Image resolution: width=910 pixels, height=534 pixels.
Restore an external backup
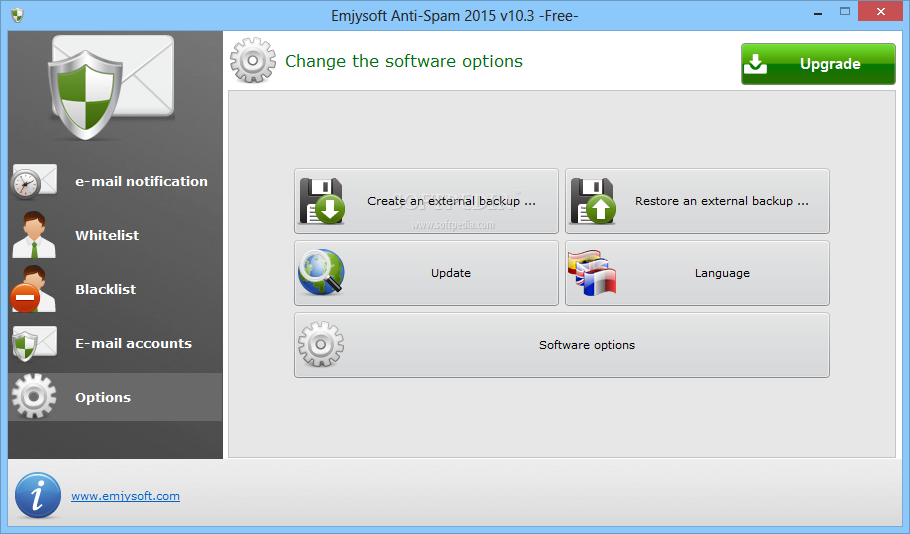(x=697, y=201)
